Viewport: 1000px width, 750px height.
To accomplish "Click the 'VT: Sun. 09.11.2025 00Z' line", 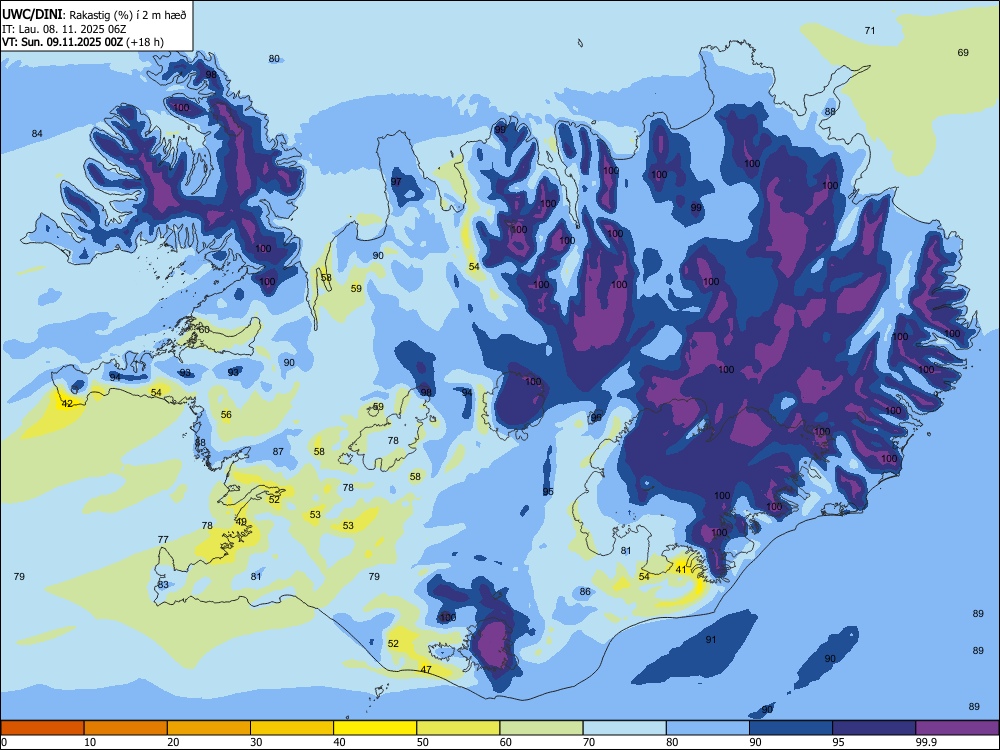I will (x=62, y=42).
